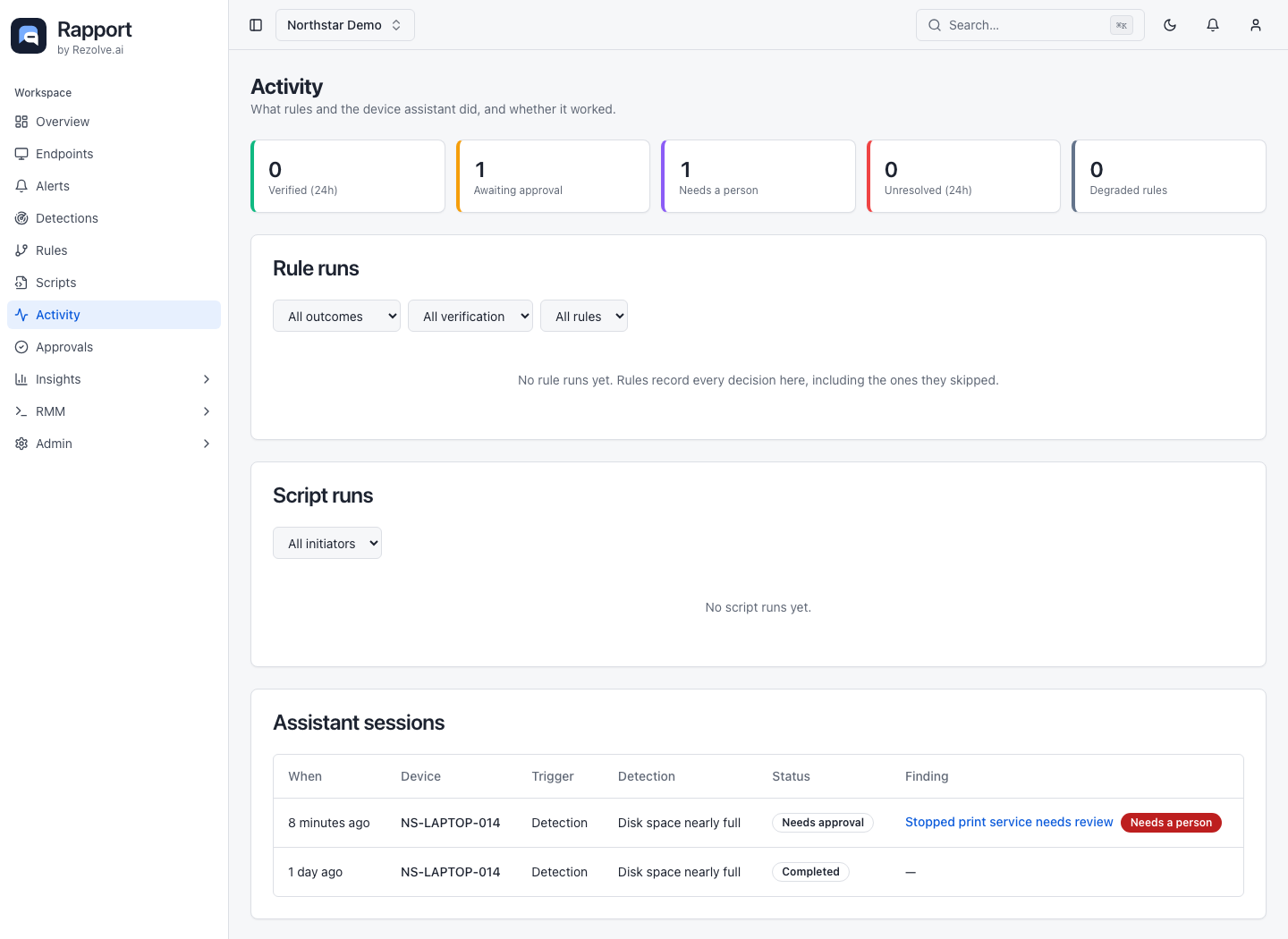Screen dimensions: 1288x939
Task: Click the Completed status badge
Action: pos(810,872)
